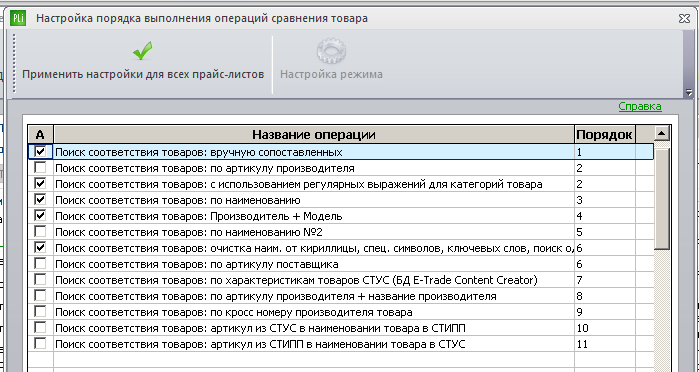Enable the по артикулу поставщика checkbox
Image resolution: width=699 pixels, height=372 pixels.
point(40,264)
